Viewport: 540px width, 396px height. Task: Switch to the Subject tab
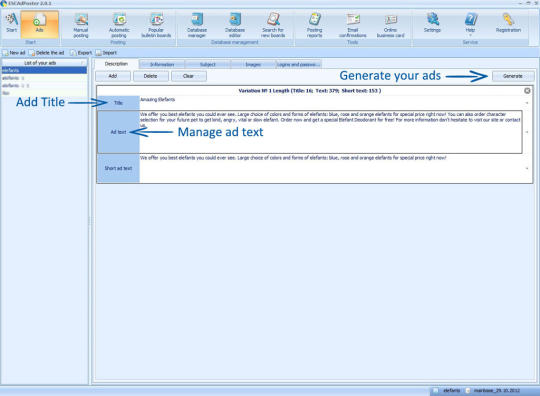pos(208,64)
